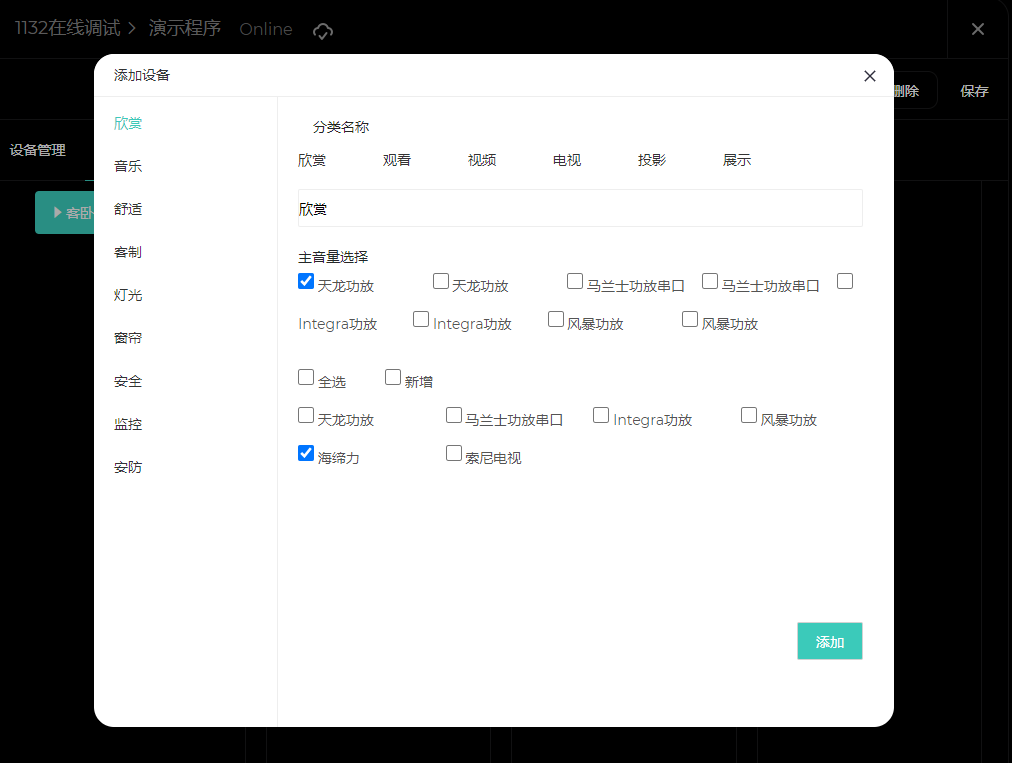The height and width of the screenshot is (763, 1012).
Task: Uncheck the 海缔力 device checkbox
Action: (306, 453)
